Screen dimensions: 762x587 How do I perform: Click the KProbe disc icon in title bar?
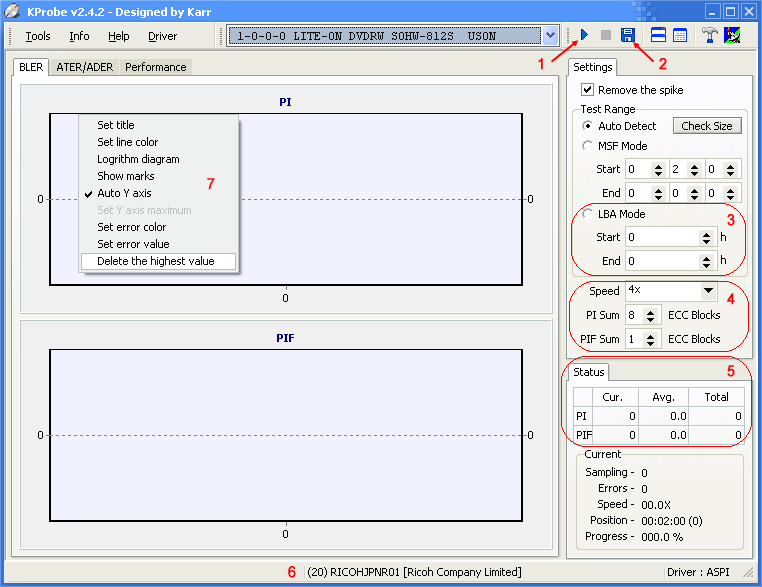tap(11, 11)
